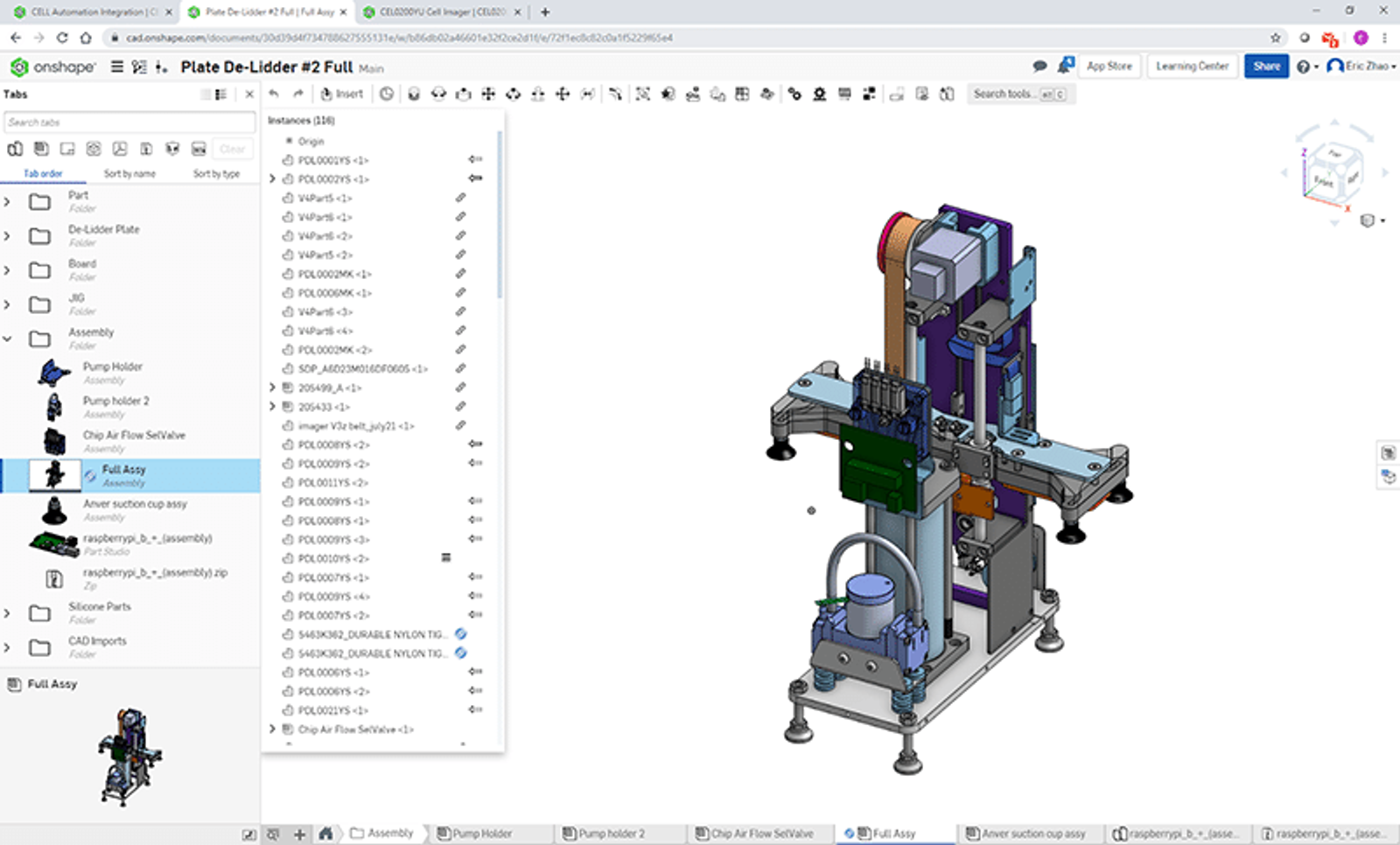Click the App Store link
1400x845 pixels.
[1109, 66]
